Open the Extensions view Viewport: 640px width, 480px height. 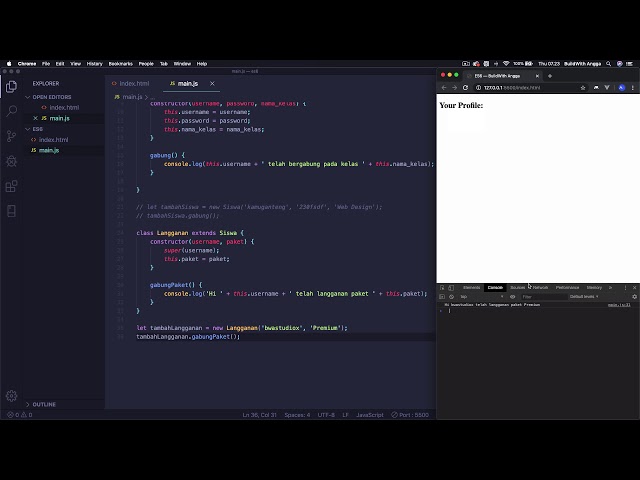[x=11, y=186]
